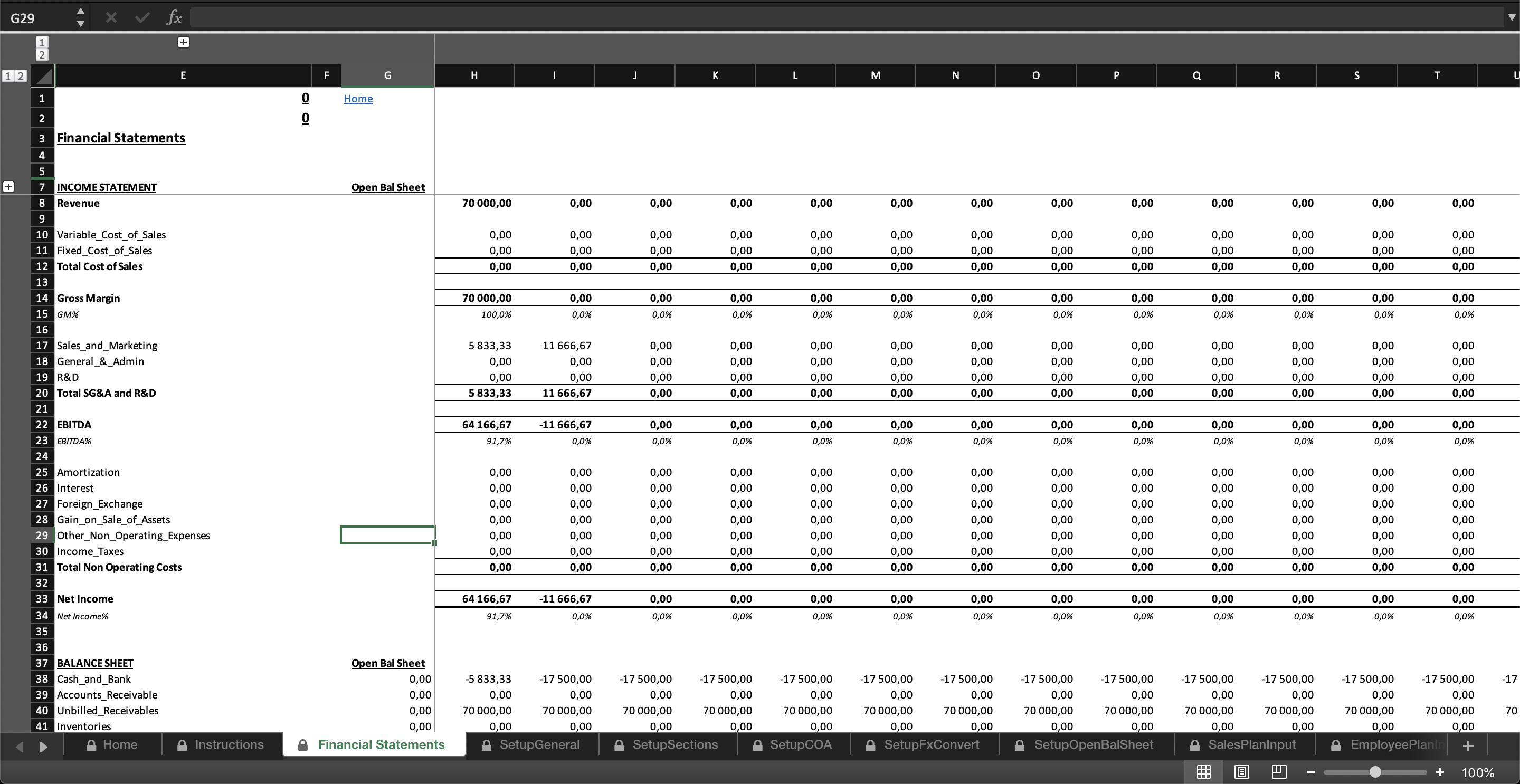1520x784 pixels.
Task: Switch to Page Layout view icon
Action: (x=1241, y=772)
